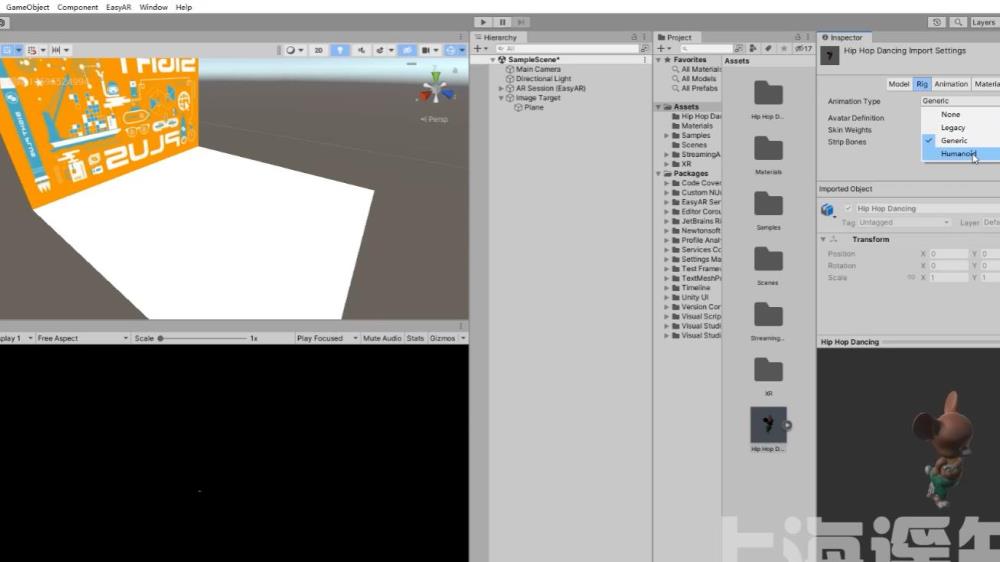This screenshot has height=562, width=1000.
Task: Click the Position X input field
Action: tap(949, 254)
